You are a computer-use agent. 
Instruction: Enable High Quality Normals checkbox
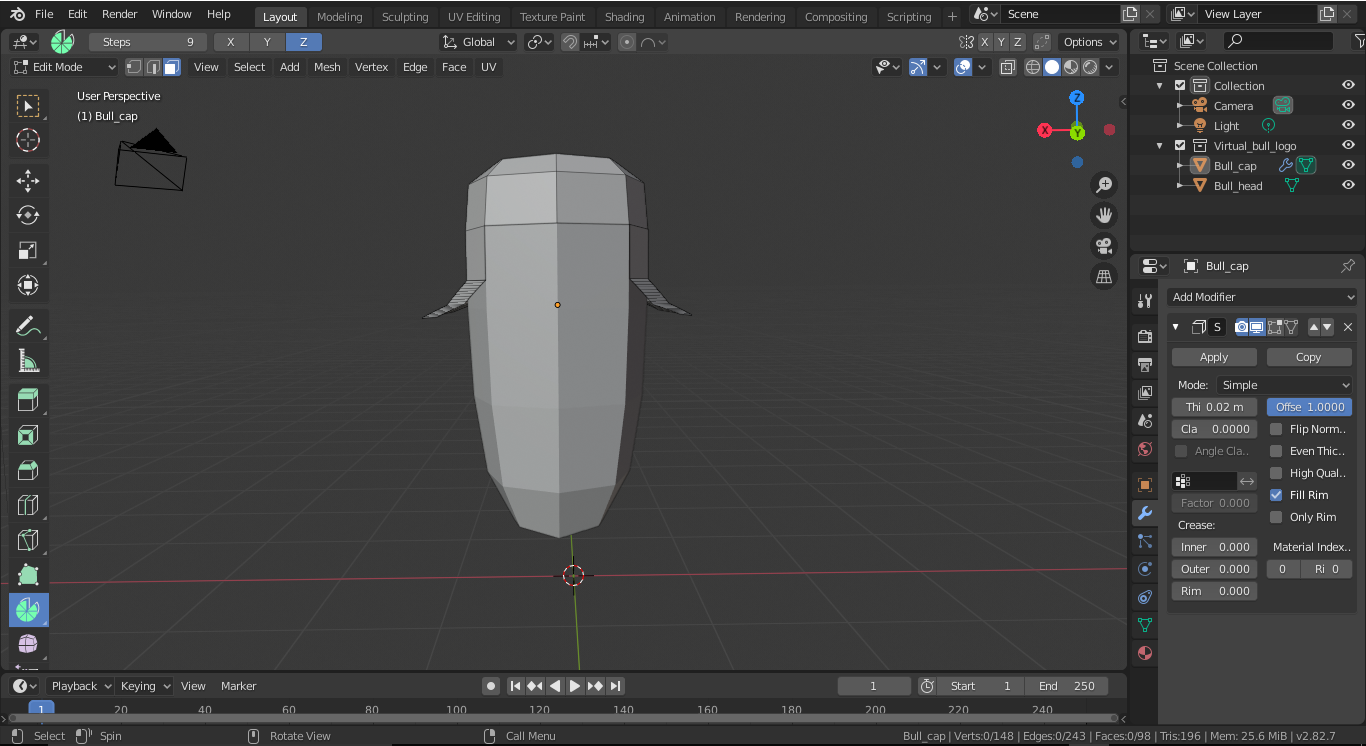pyautogui.click(x=1276, y=473)
